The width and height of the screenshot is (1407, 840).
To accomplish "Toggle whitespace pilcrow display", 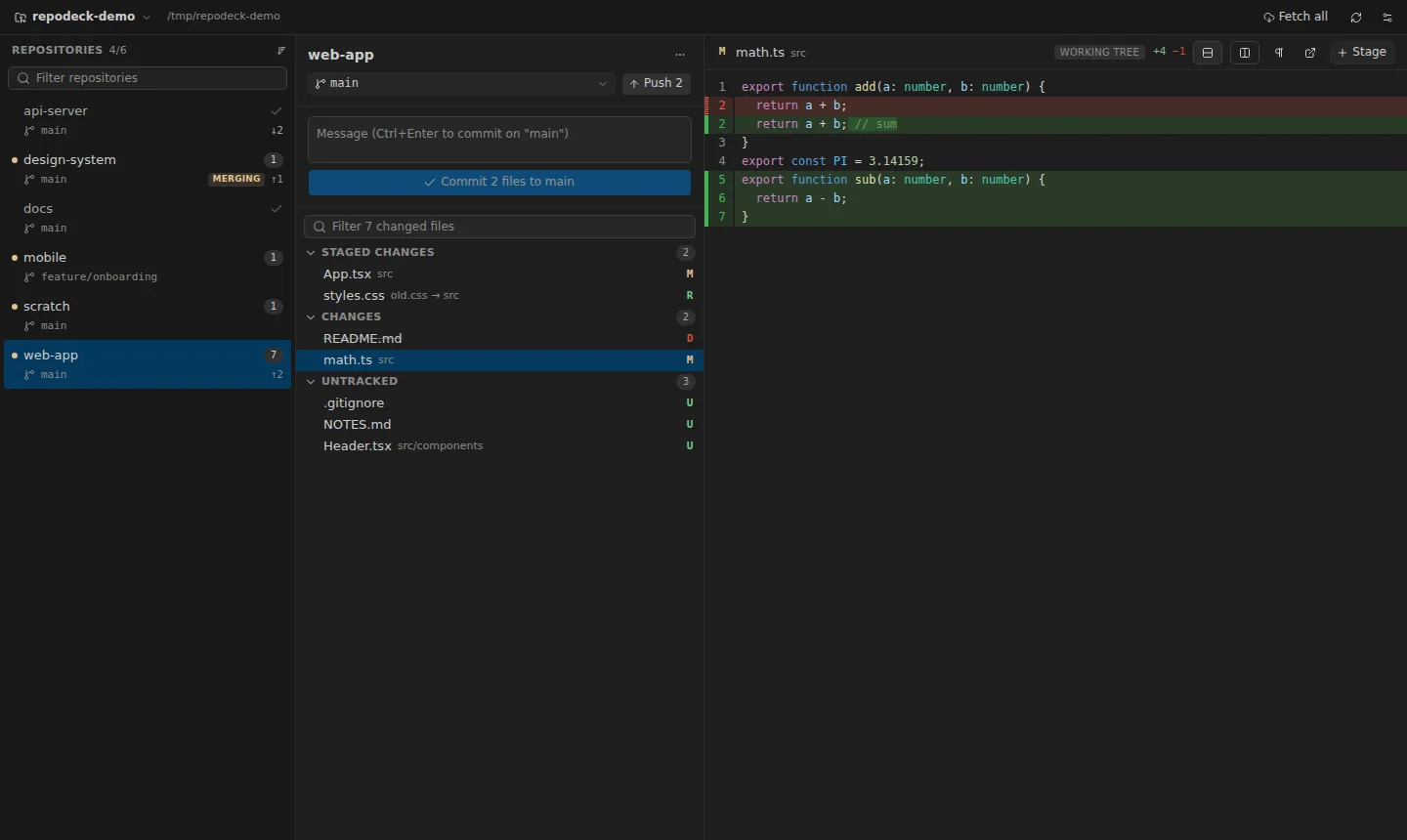I will (x=1279, y=53).
